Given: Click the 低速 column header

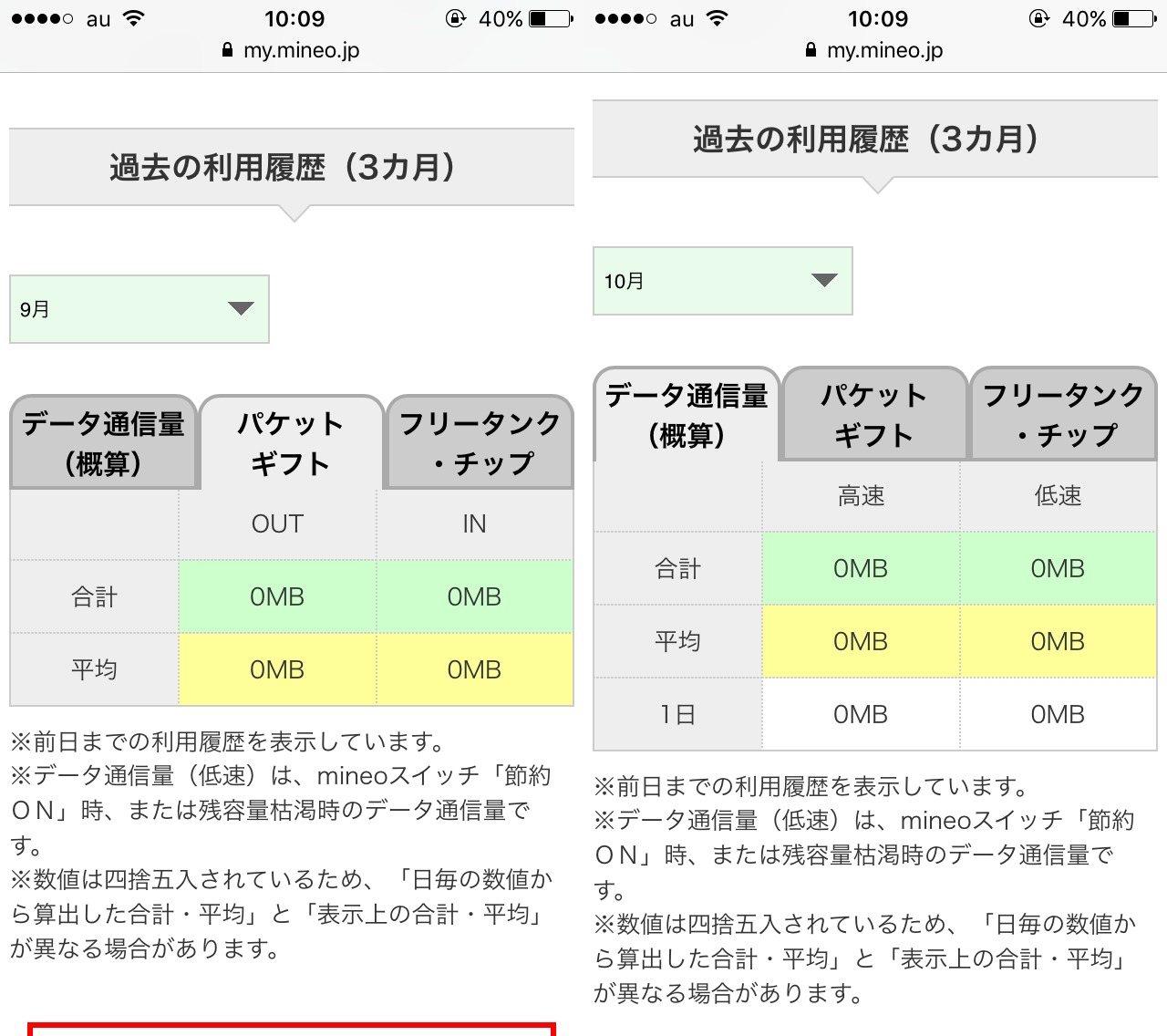Looking at the screenshot, I should point(1058,496).
